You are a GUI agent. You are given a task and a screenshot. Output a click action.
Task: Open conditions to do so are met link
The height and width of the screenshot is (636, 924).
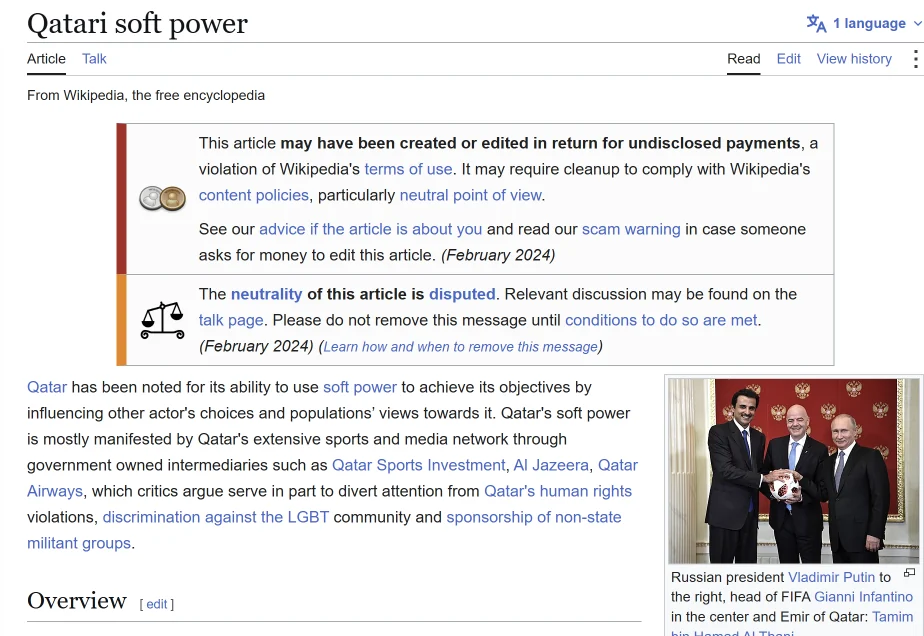[x=661, y=320]
